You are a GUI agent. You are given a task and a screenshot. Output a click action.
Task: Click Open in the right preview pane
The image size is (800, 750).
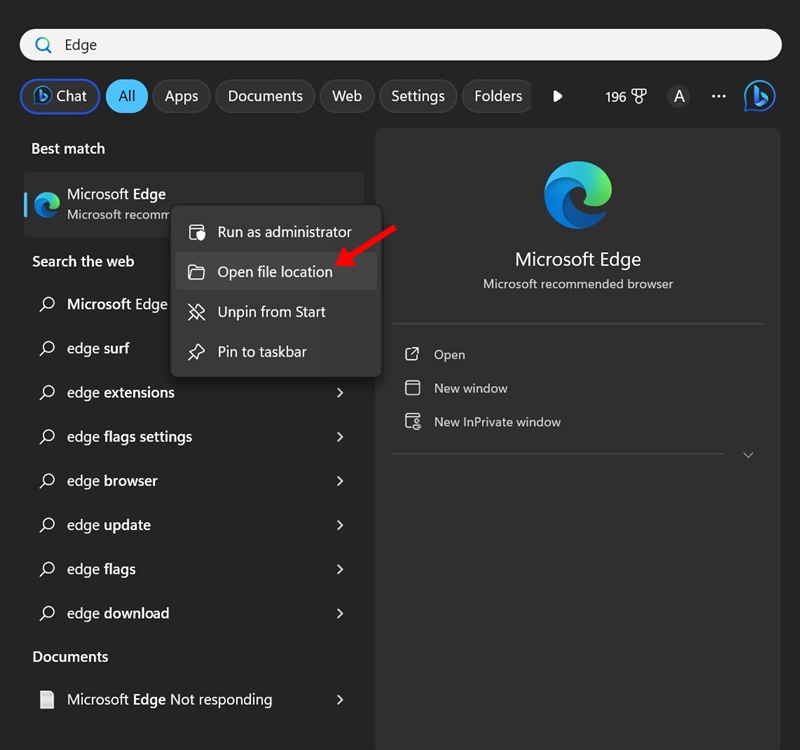(449, 355)
